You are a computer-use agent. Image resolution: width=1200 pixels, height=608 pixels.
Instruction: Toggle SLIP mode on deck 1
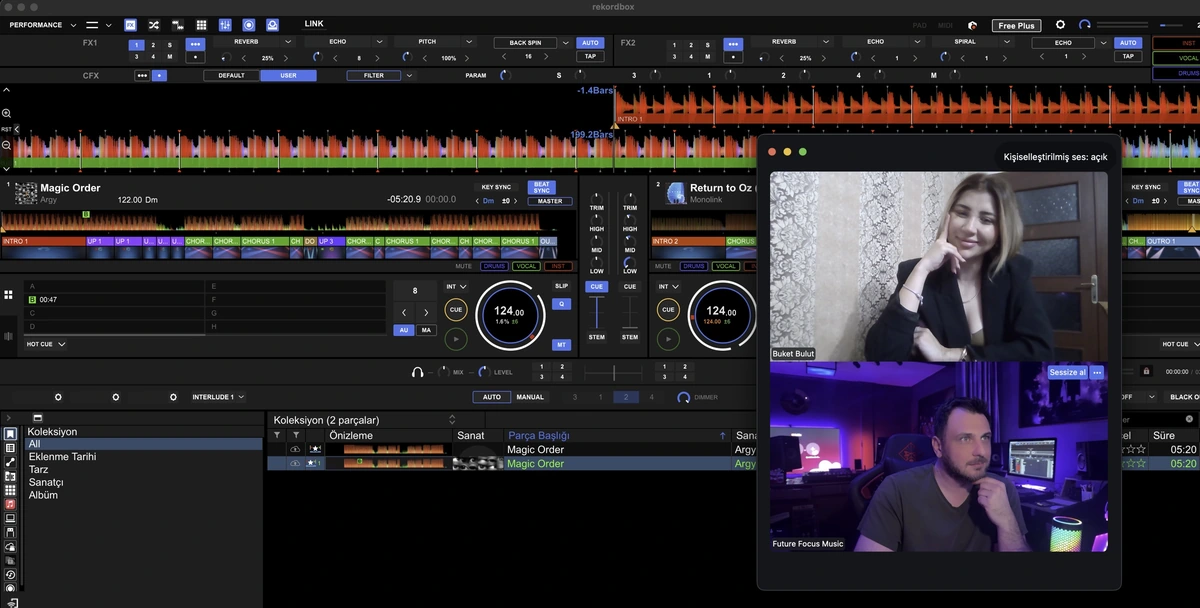561,286
